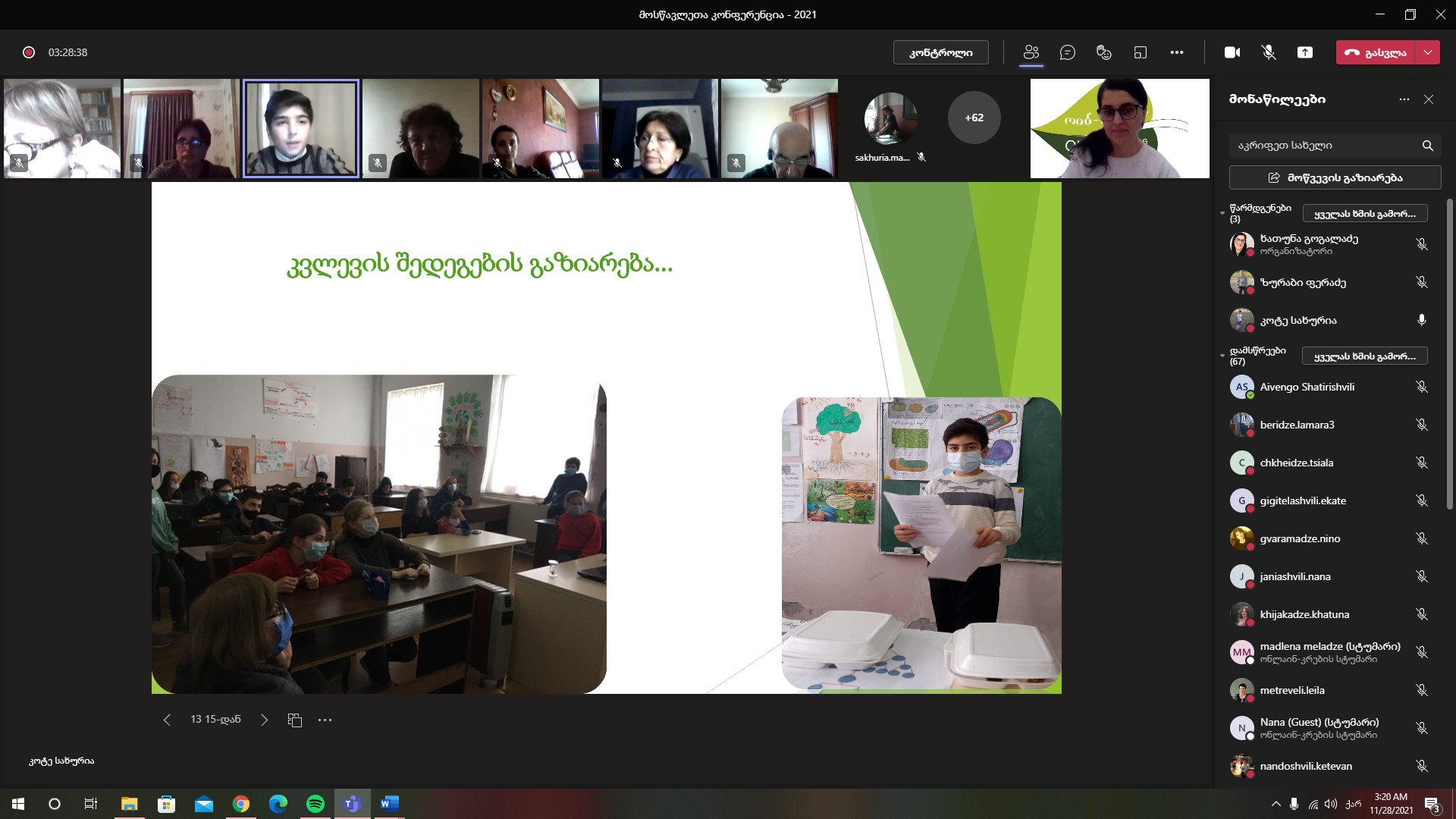Open slide grid view icon

tap(295, 720)
